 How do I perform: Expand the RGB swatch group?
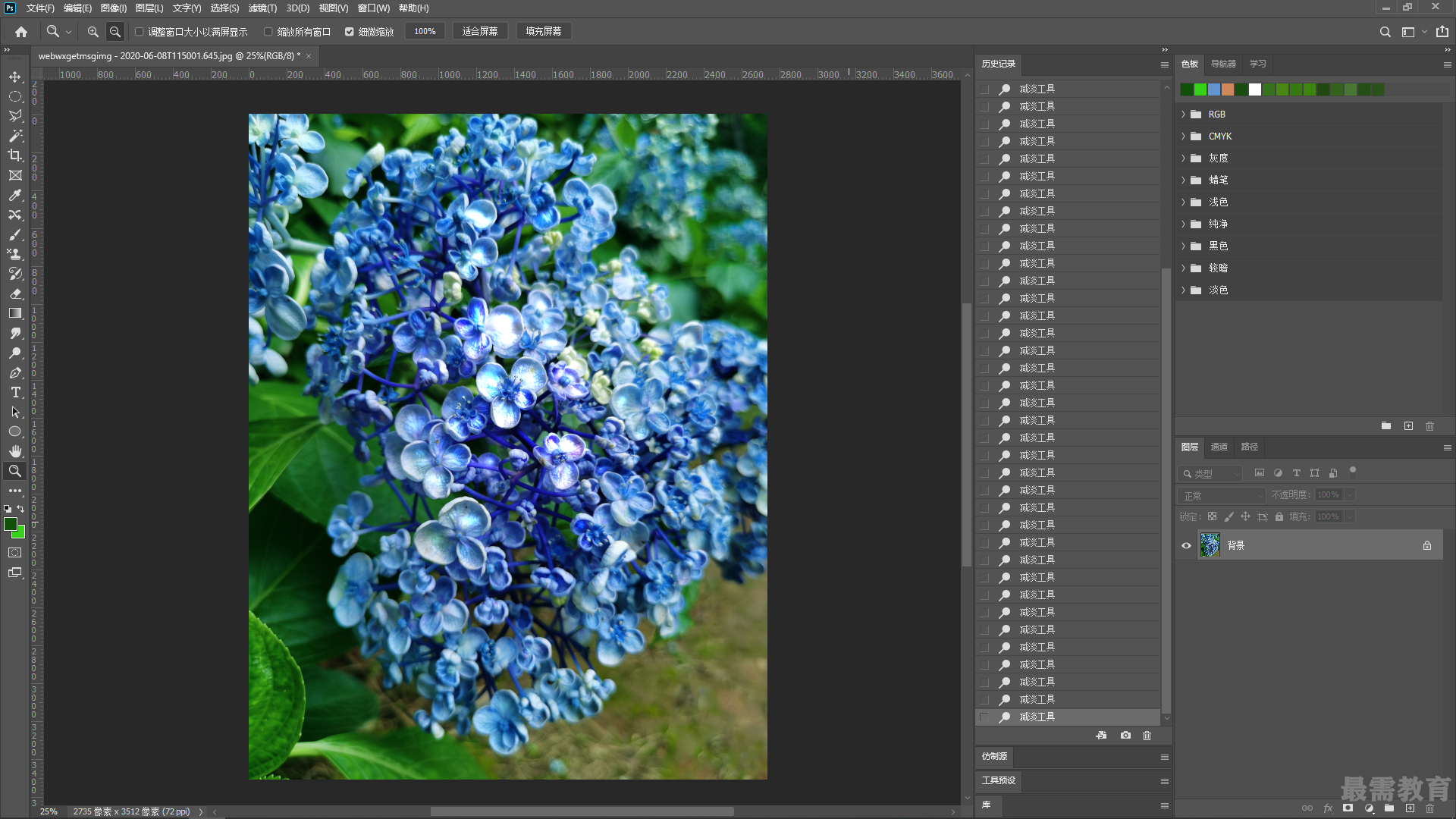(1183, 115)
